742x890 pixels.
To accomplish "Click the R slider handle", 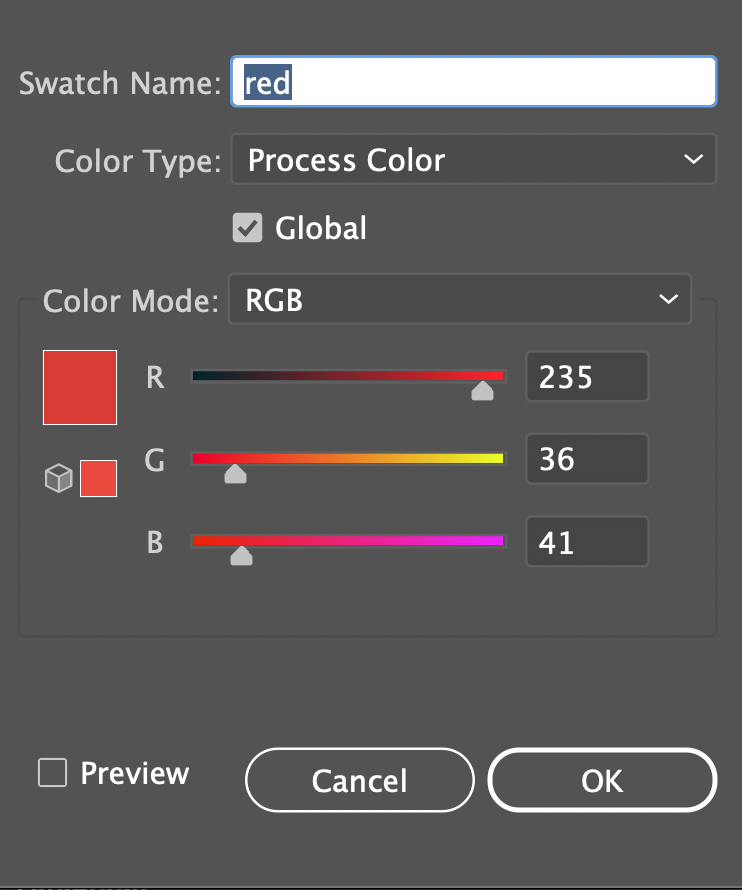I will 483,391.
